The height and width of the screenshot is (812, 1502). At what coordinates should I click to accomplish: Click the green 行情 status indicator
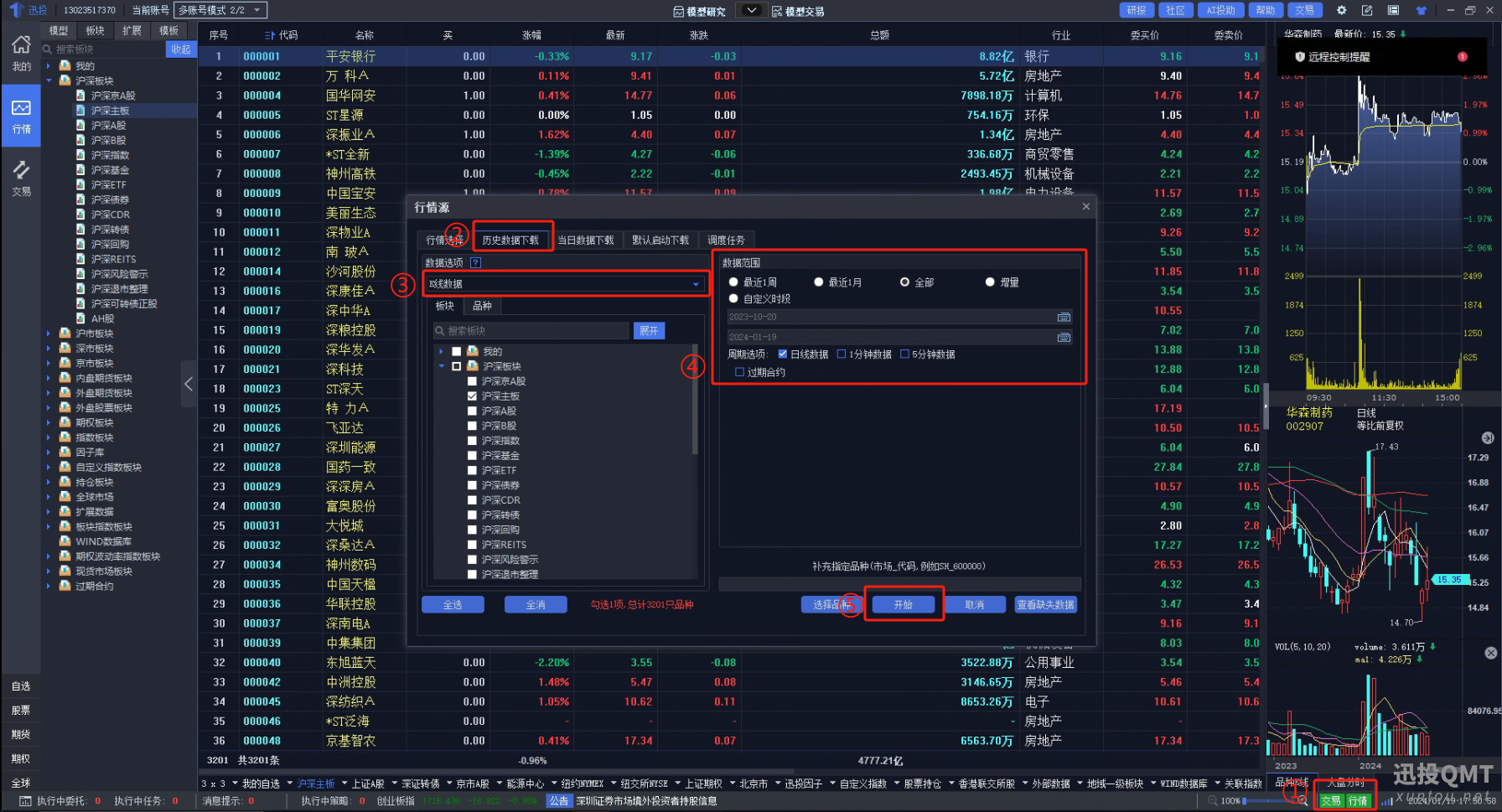pyautogui.click(x=1358, y=800)
